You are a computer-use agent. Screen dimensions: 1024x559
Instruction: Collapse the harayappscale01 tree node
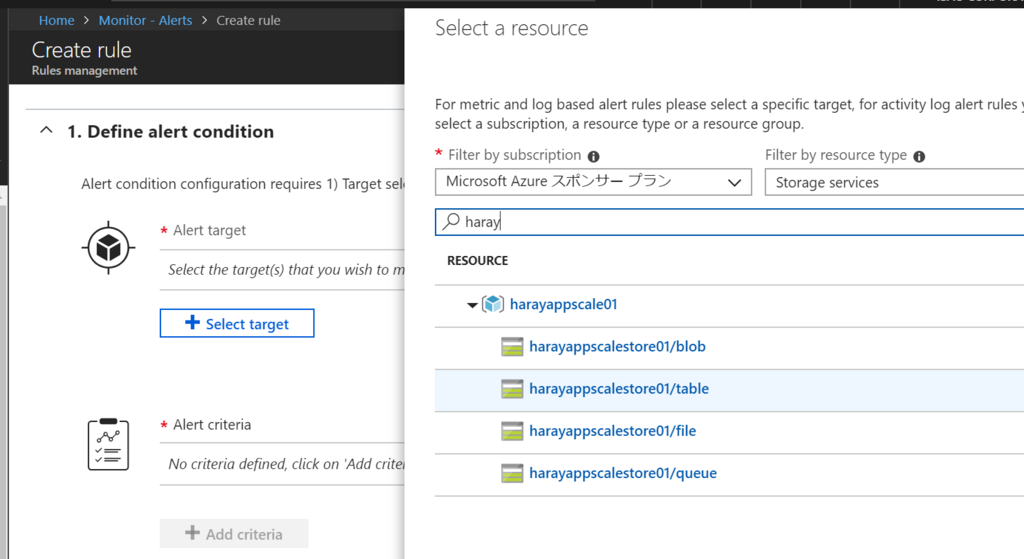pos(472,305)
